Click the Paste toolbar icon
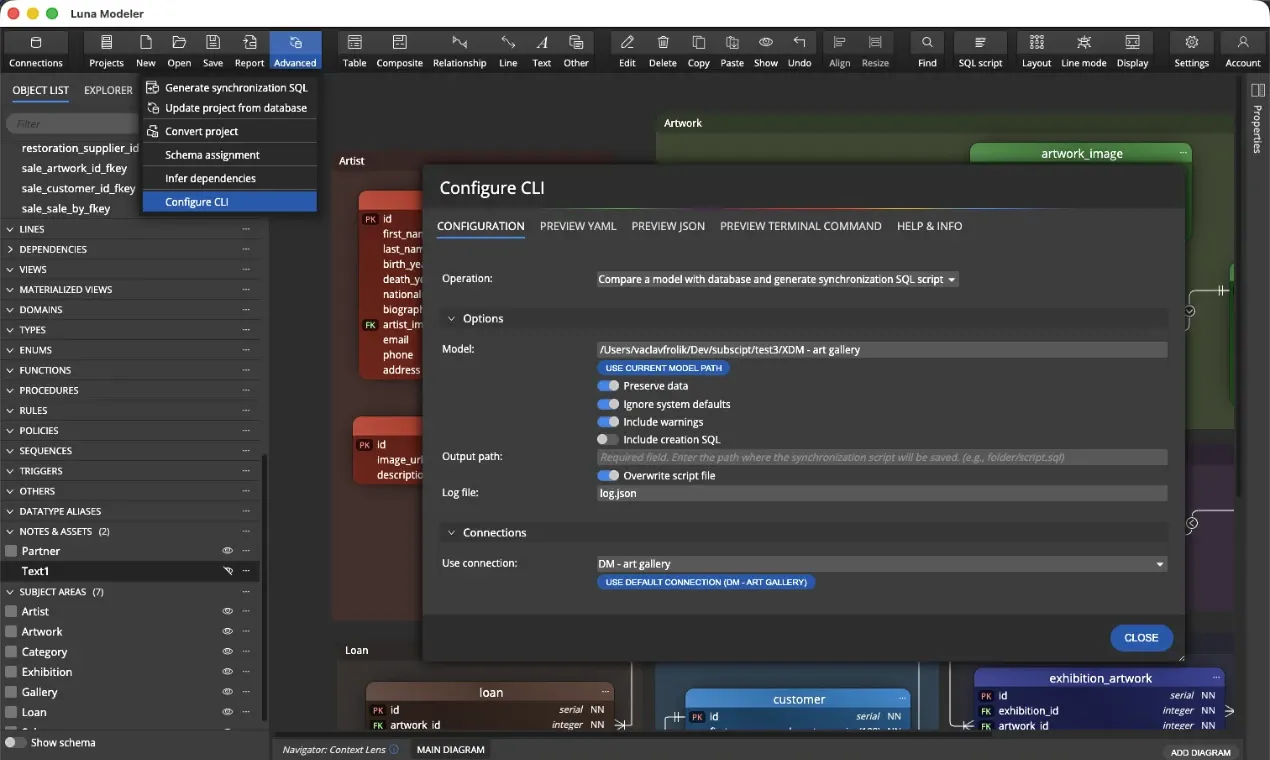The image size is (1270, 760). [x=732, y=51]
